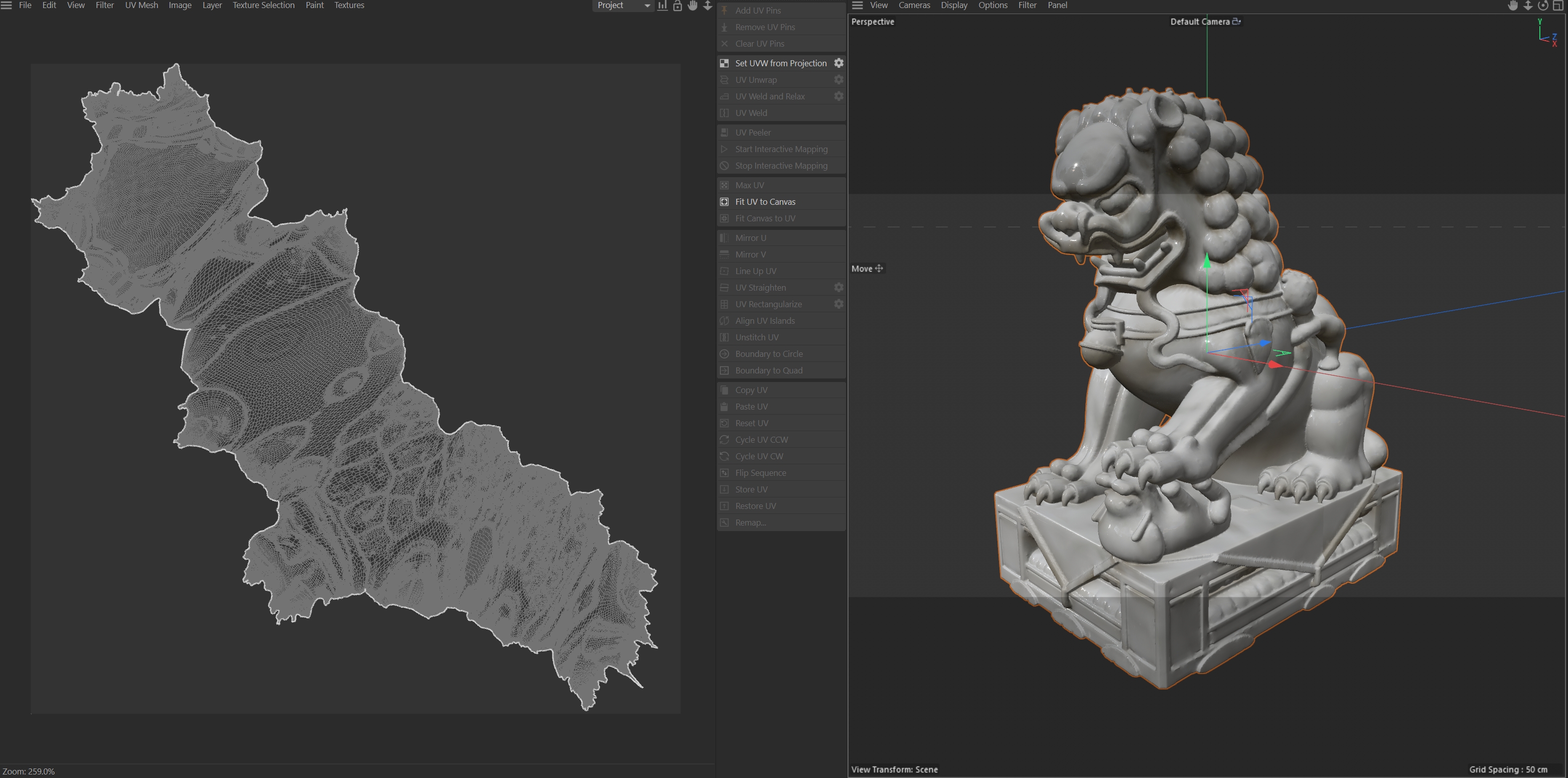Click the Move tool label in viewport

click(x=862, y=269)
